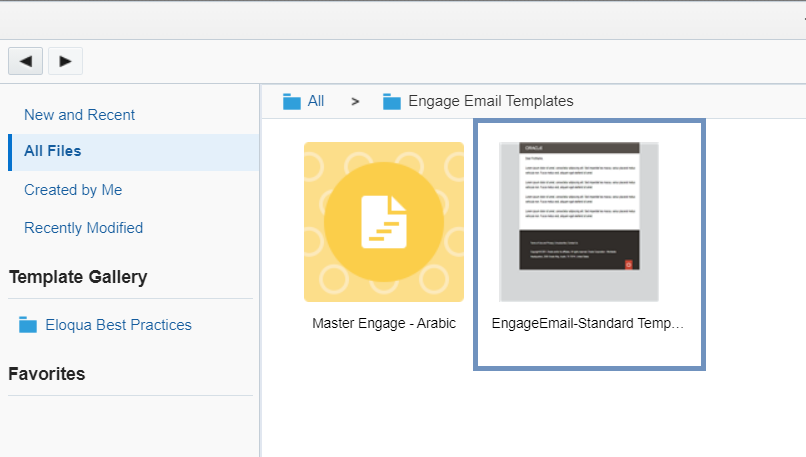The image size is (806, 457).
Task: Click the back arrow navigation button
Action: pyautogui.click(x=25, y=61)
